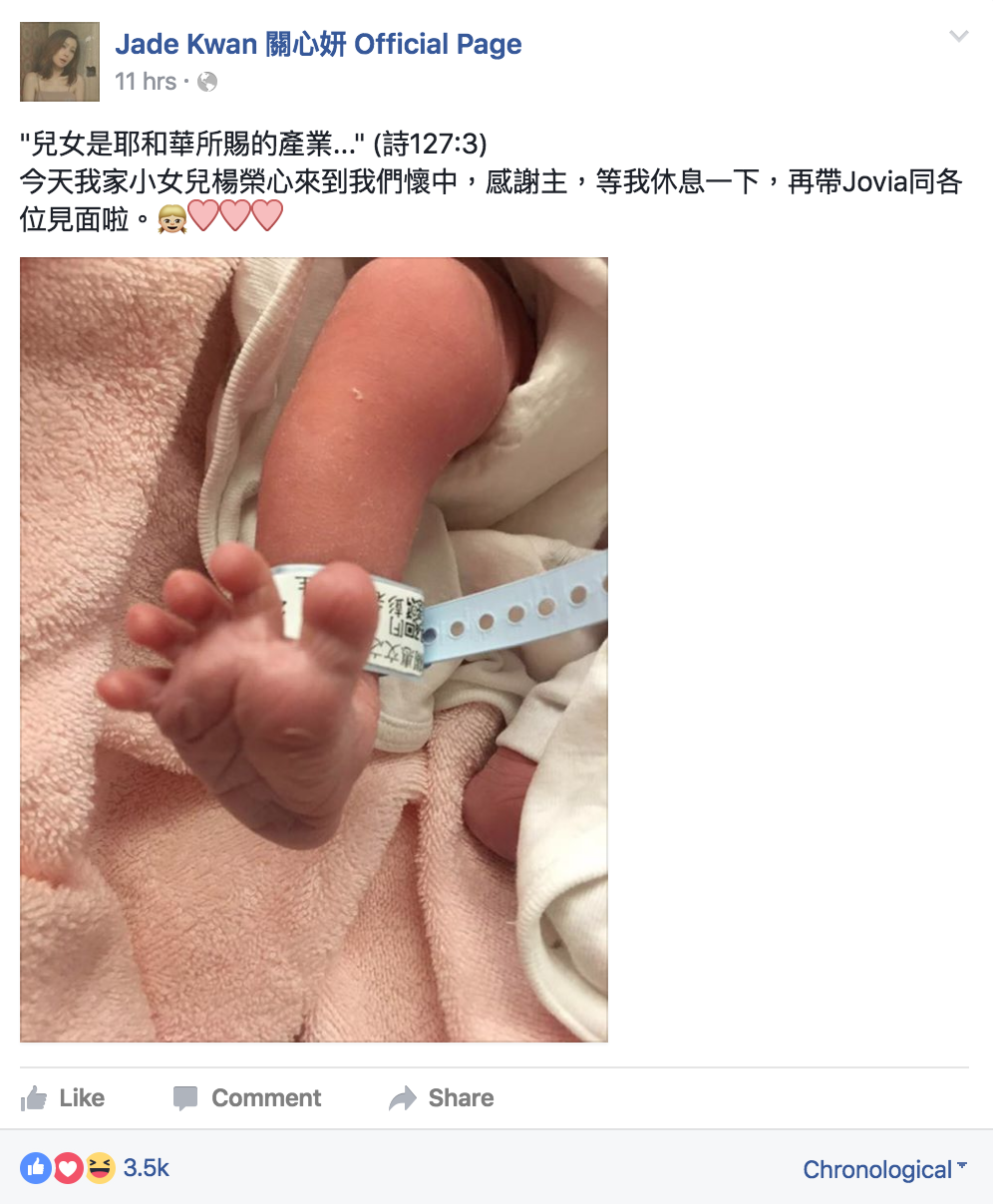View who reacted with Haha face
The width and height of the screenshot is (993, 1204).
pyautogui.click(x=100, y=1168)
